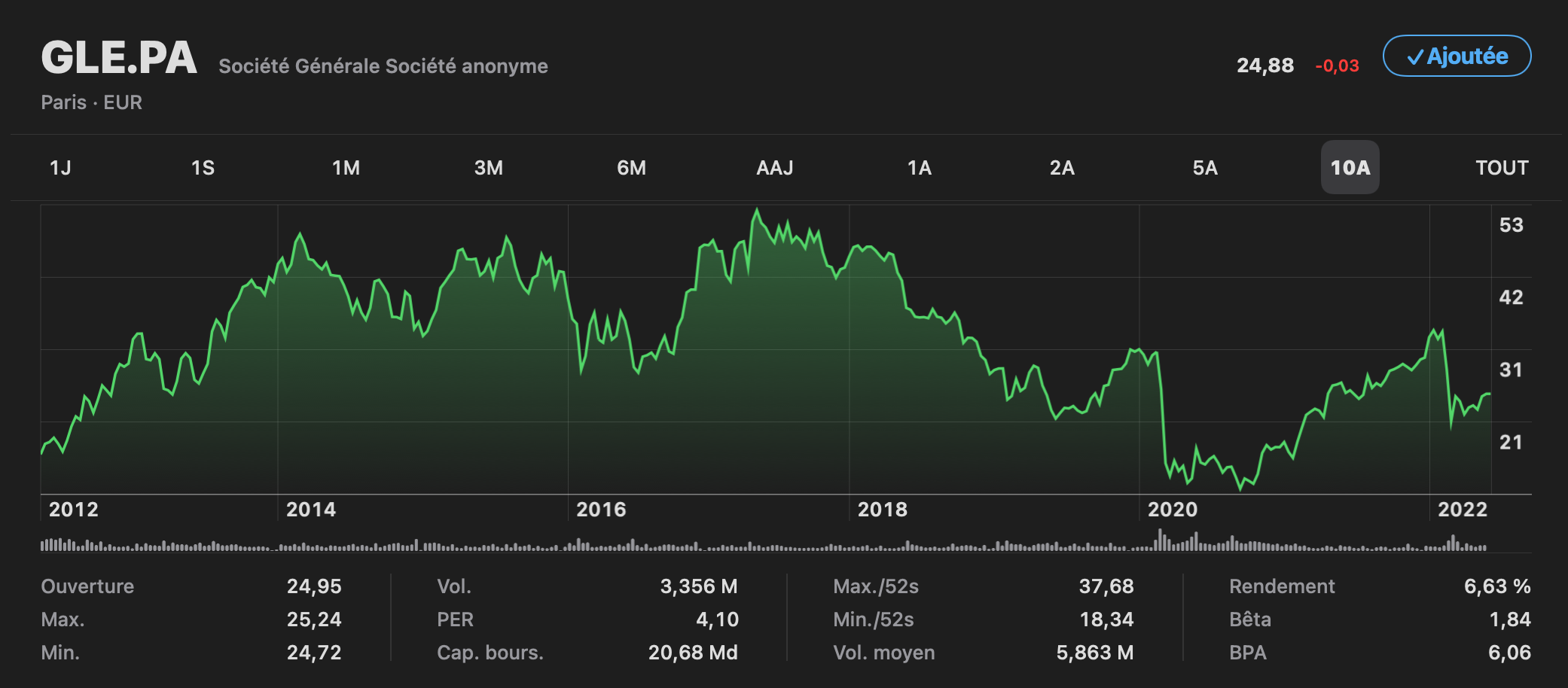The height and width of the screenshot is (688, 1568).
Task: Click the Max./52s label
Action: pyautogui.click(x=876, y=586)
